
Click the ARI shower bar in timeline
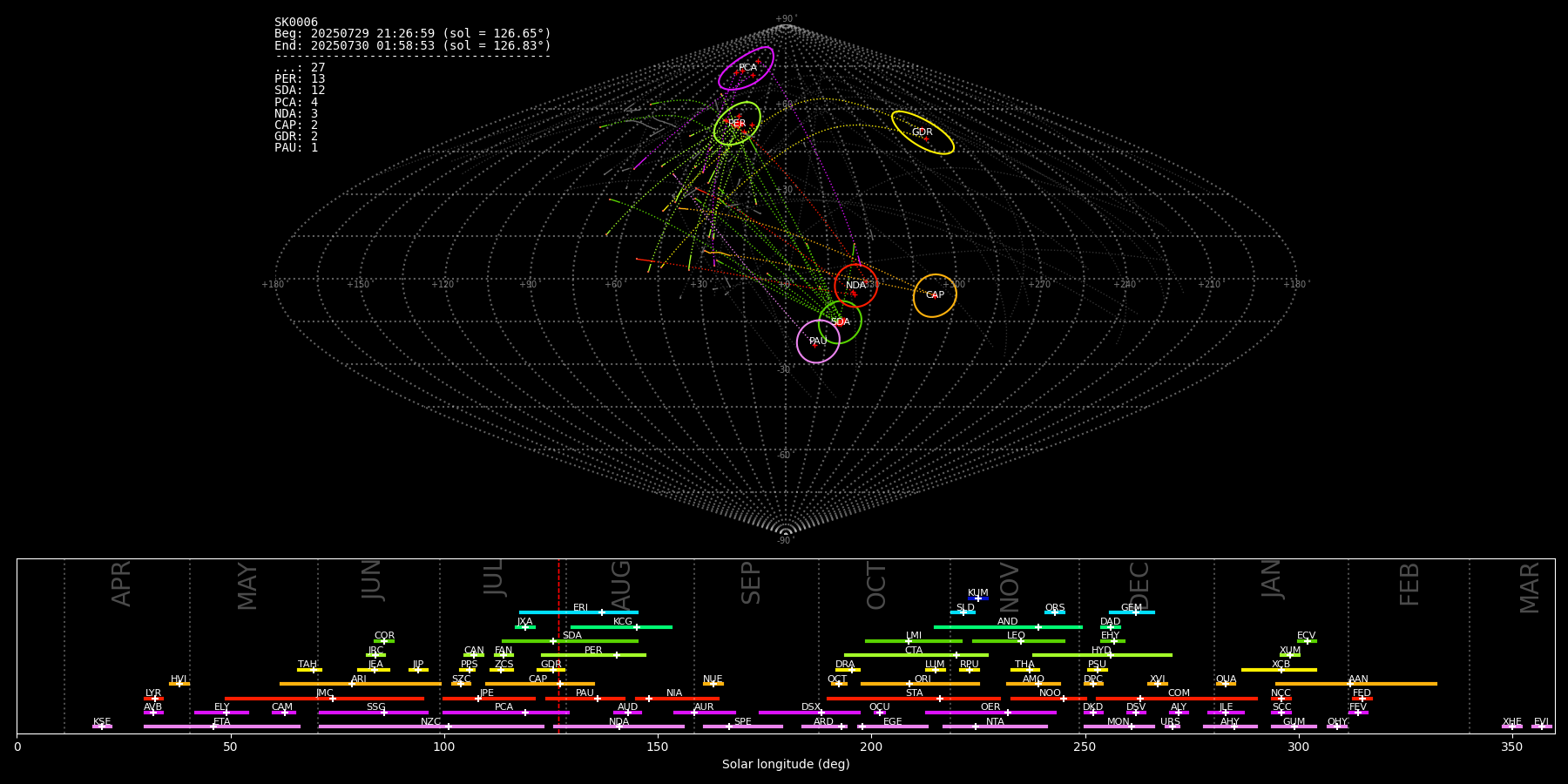361,684
